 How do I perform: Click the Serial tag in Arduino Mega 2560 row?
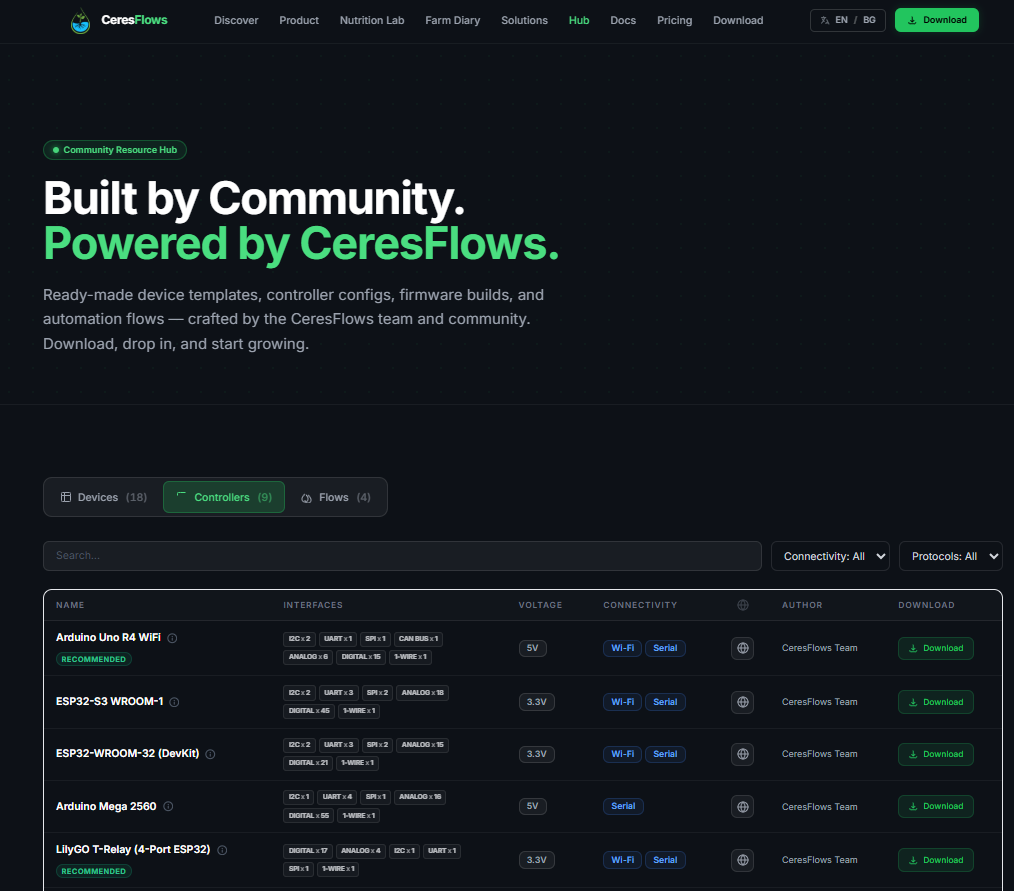[623, 806]
